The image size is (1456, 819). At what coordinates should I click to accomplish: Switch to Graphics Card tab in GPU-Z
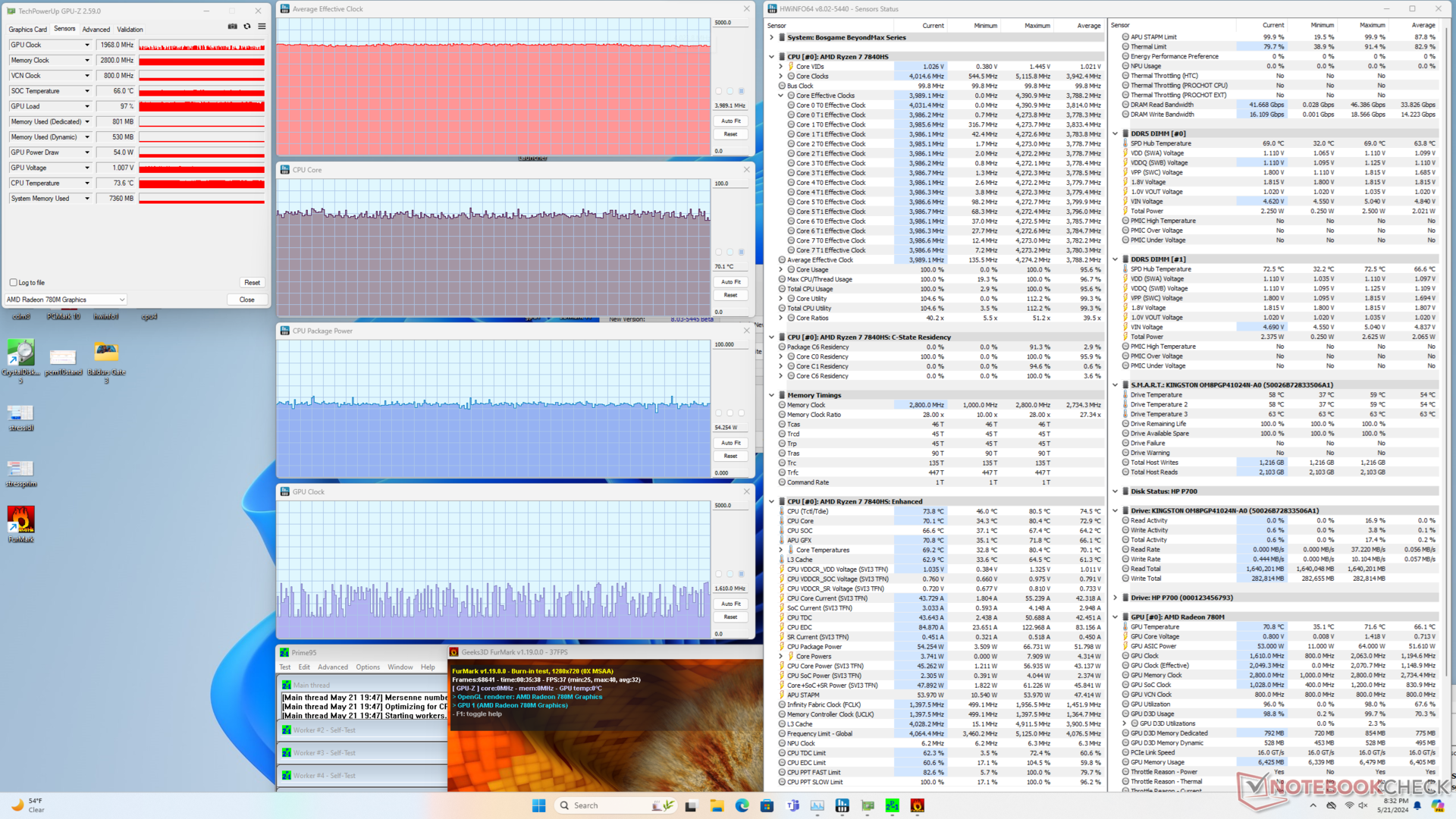(27, 30)
